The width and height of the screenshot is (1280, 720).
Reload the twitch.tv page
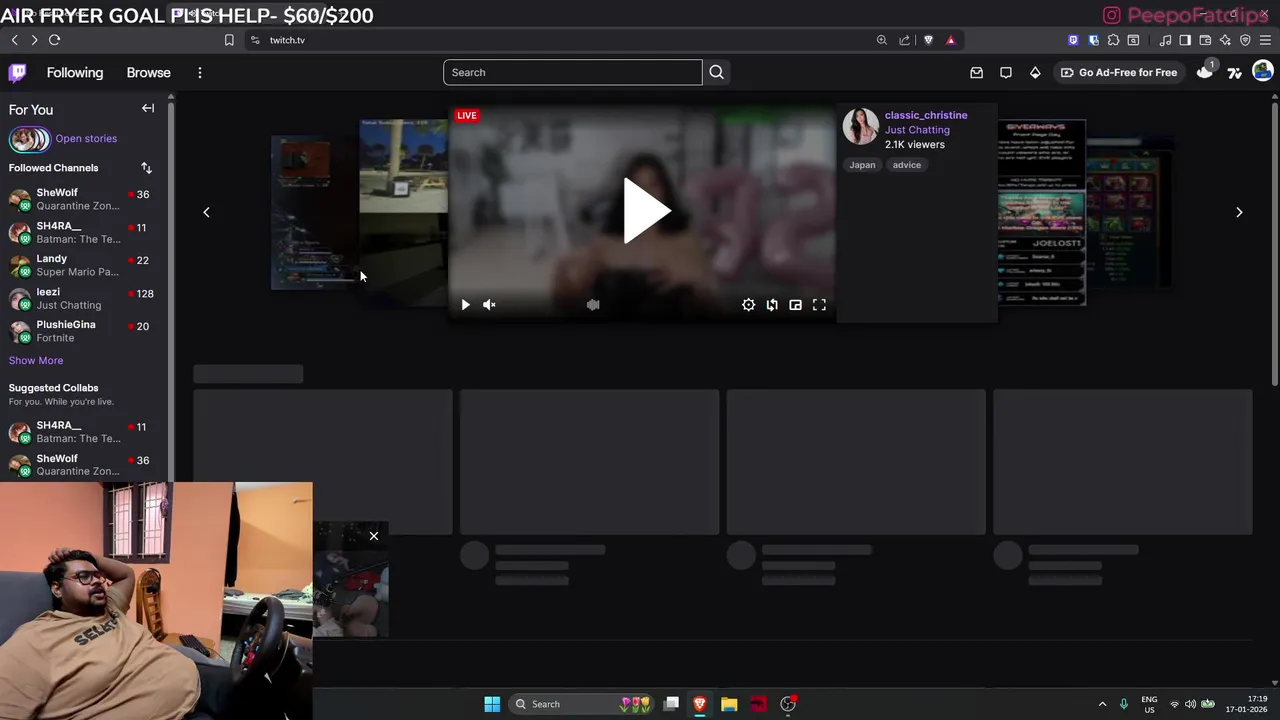point(54,40)
